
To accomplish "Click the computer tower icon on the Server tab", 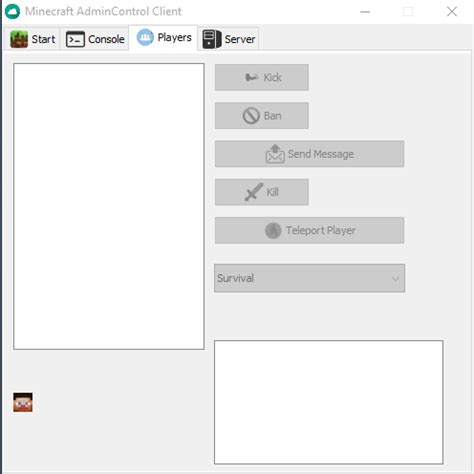I will [212, 39].
